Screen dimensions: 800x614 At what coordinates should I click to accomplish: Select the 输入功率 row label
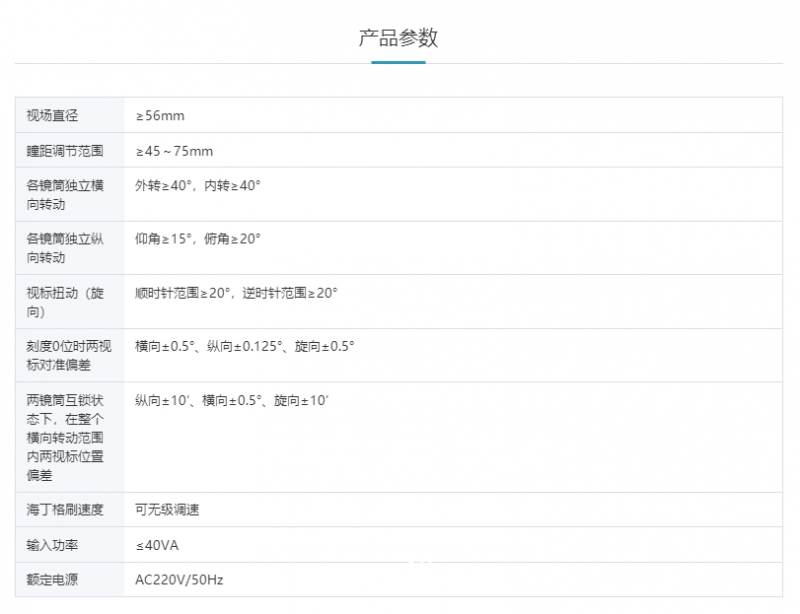click(54, 545)
